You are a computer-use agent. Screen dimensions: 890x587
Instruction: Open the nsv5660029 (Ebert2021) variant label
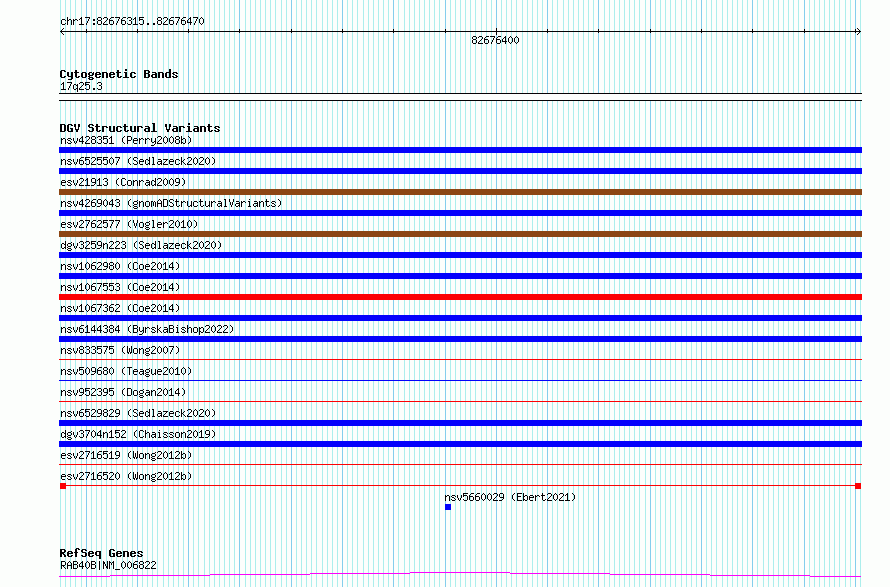tap(510, 497)
